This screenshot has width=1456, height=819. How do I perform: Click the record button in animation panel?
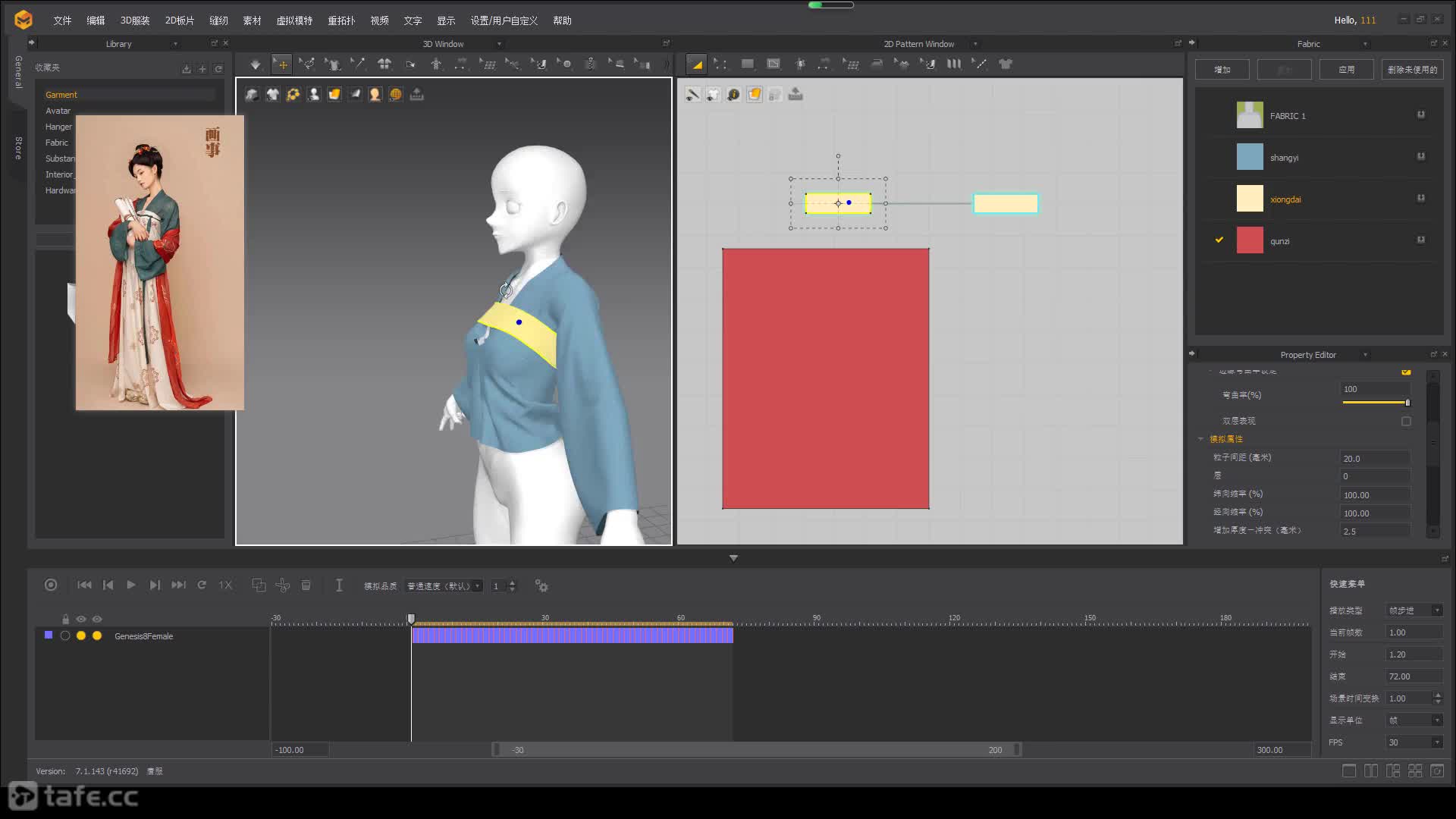tap(51, 585)
